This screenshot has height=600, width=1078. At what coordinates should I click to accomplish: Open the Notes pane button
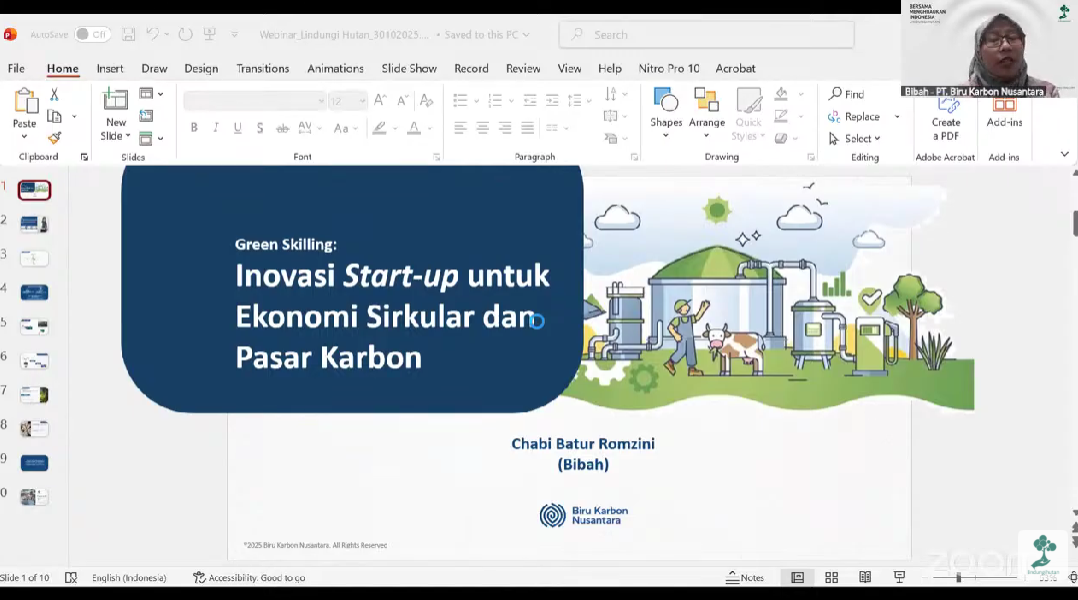pyautogui.click(x=745, y=577)
